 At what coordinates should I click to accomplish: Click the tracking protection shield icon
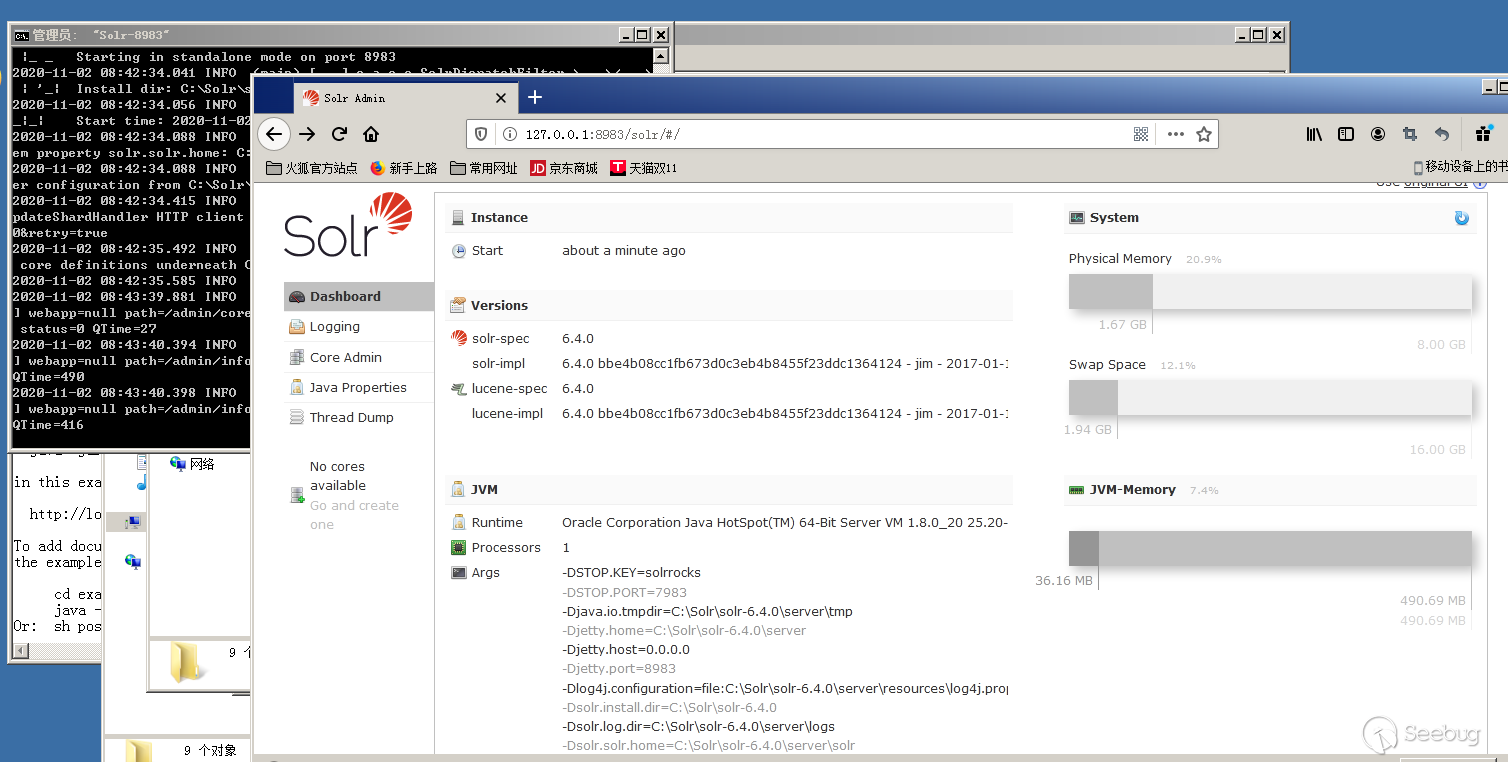pos(481,134)
